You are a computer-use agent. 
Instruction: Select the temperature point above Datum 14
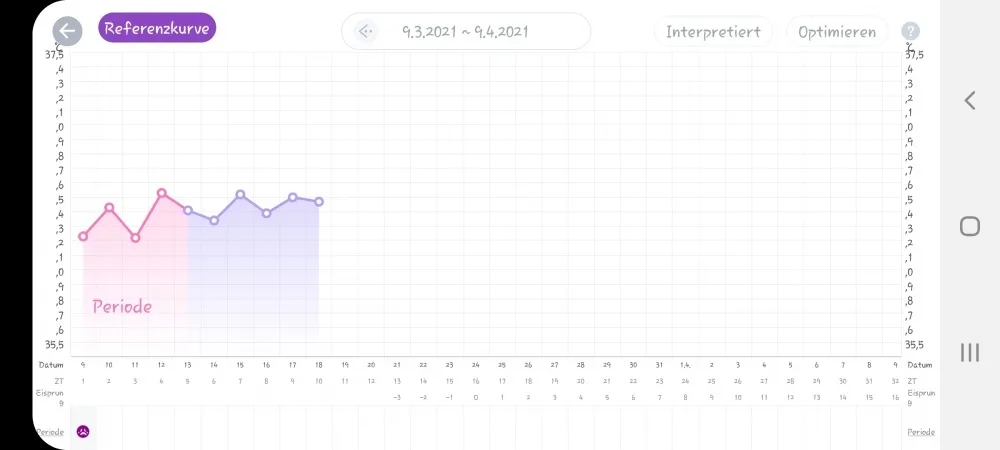(x=214, y=221)
